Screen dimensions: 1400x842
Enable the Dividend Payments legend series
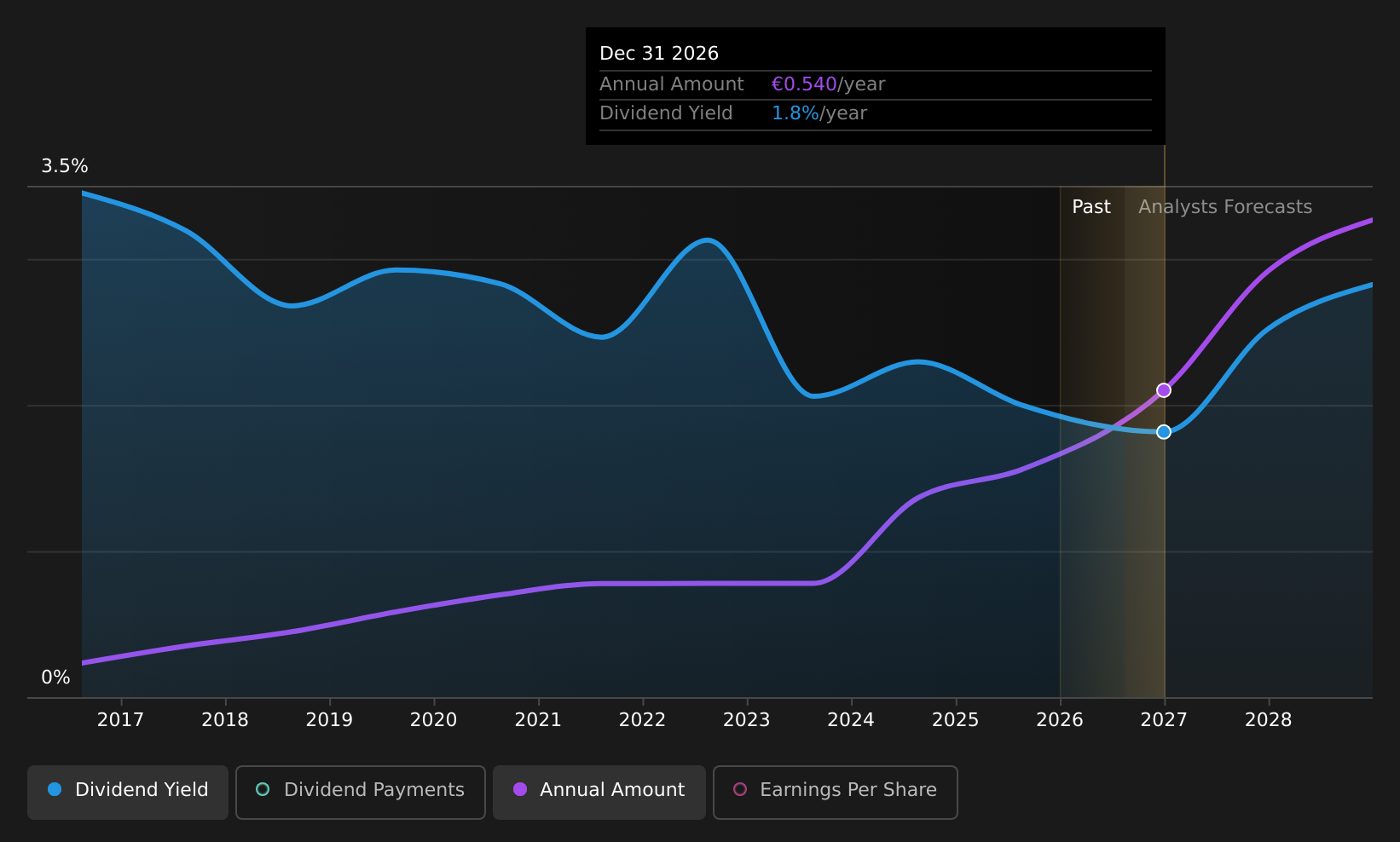click(x=360, y=792)
